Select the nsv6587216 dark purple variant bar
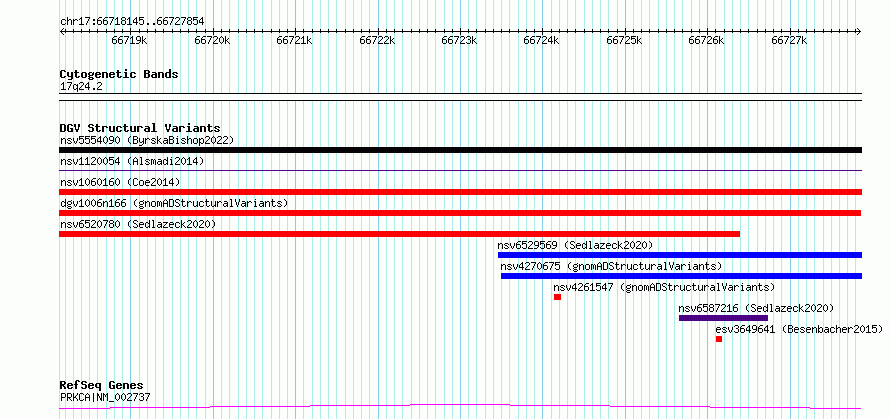890x419 pixels. [x=723, y=318]
